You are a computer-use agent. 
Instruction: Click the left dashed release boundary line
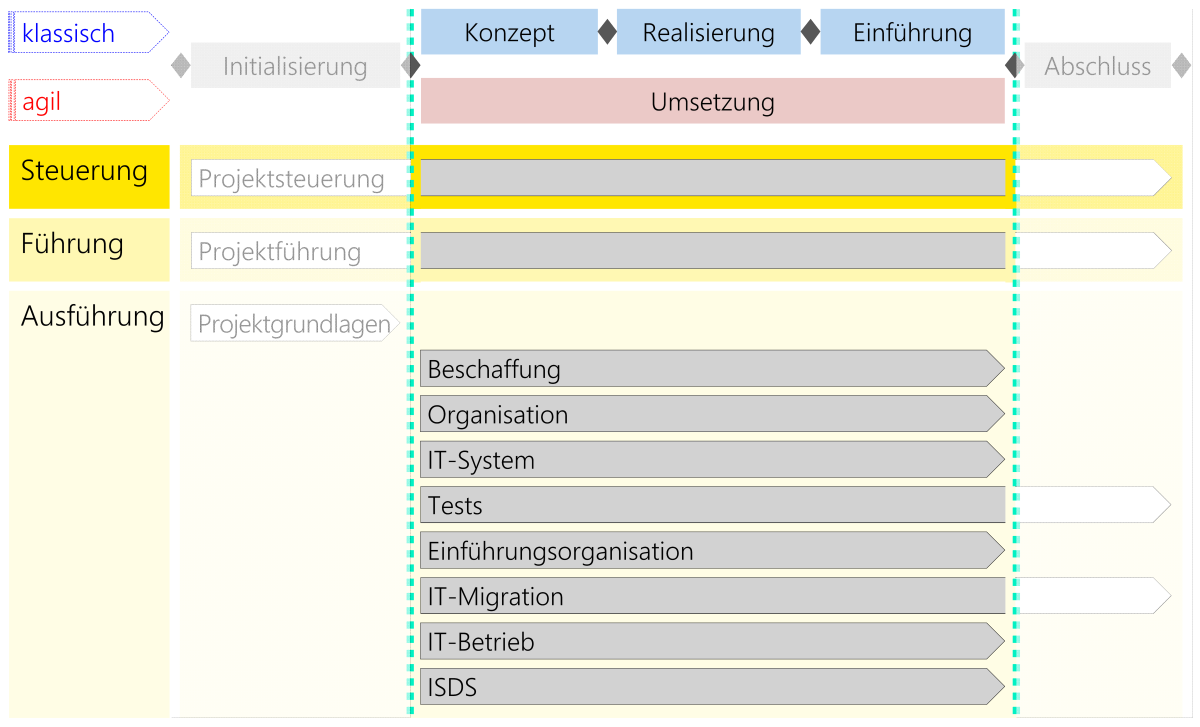coord(410,400)
